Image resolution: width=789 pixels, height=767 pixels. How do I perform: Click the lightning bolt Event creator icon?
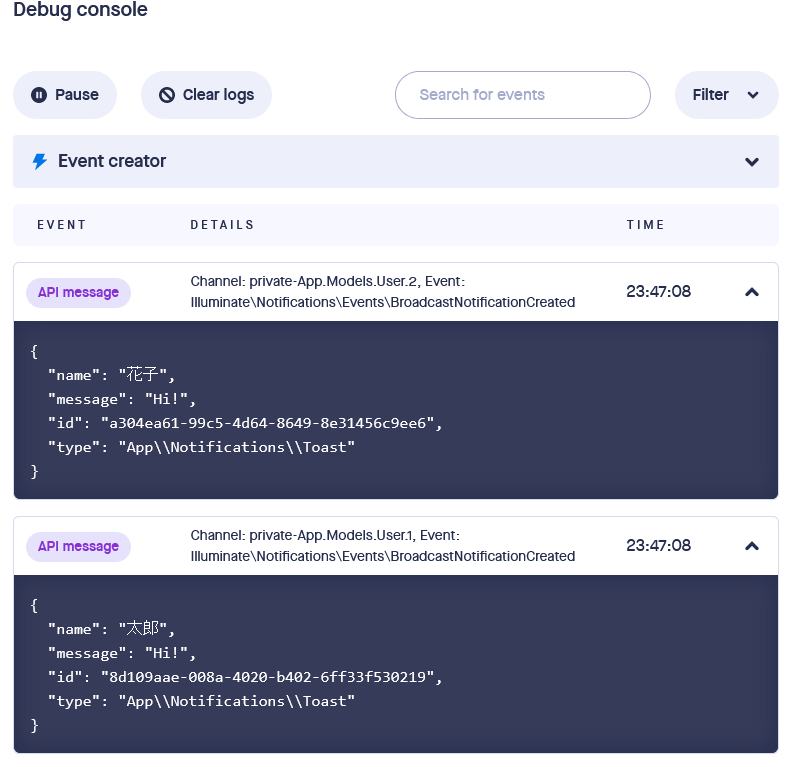pyautogui.click(x=40, y=161)
